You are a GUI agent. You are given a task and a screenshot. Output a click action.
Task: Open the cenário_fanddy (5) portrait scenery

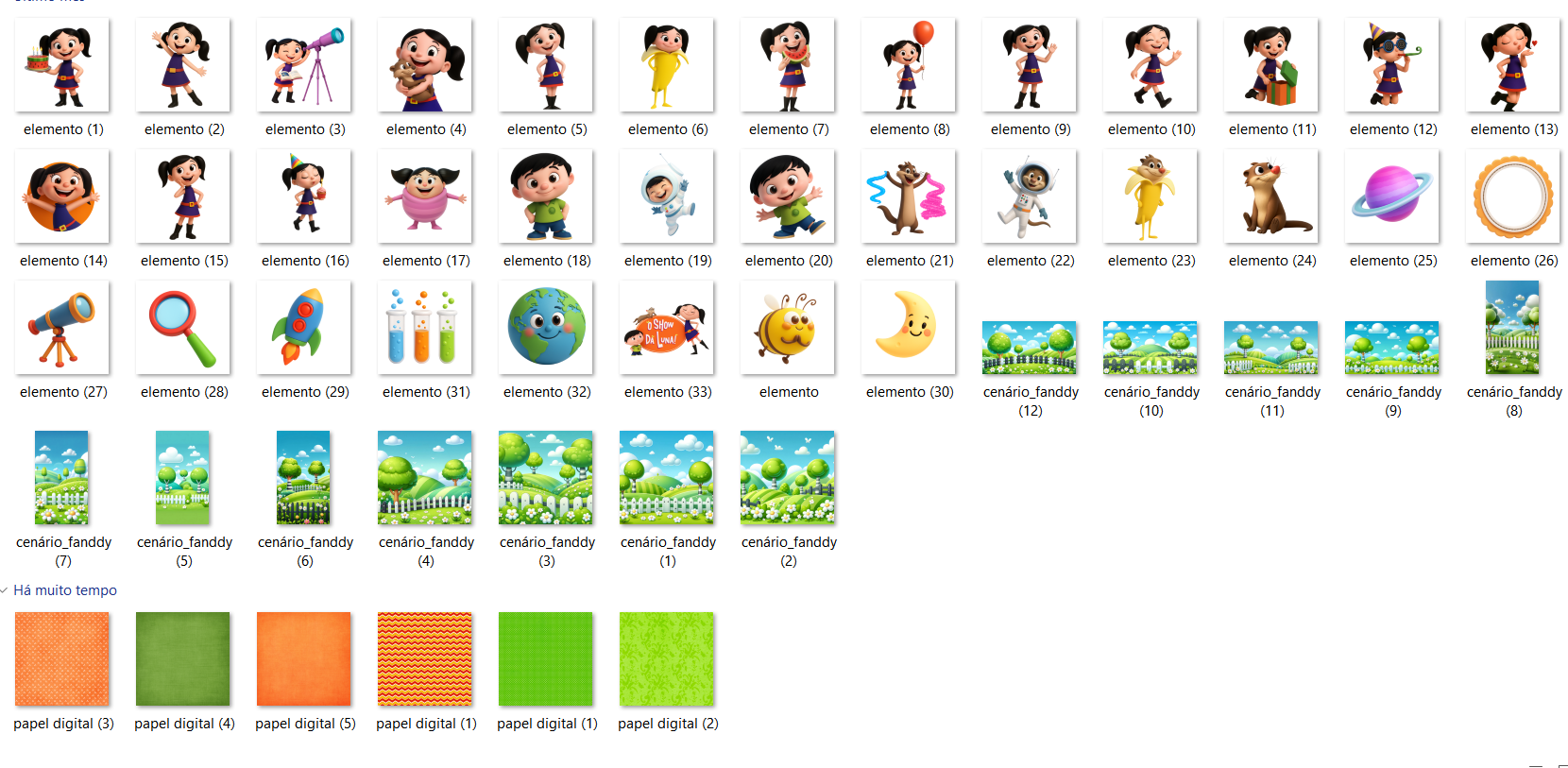[x=183, y=477]
